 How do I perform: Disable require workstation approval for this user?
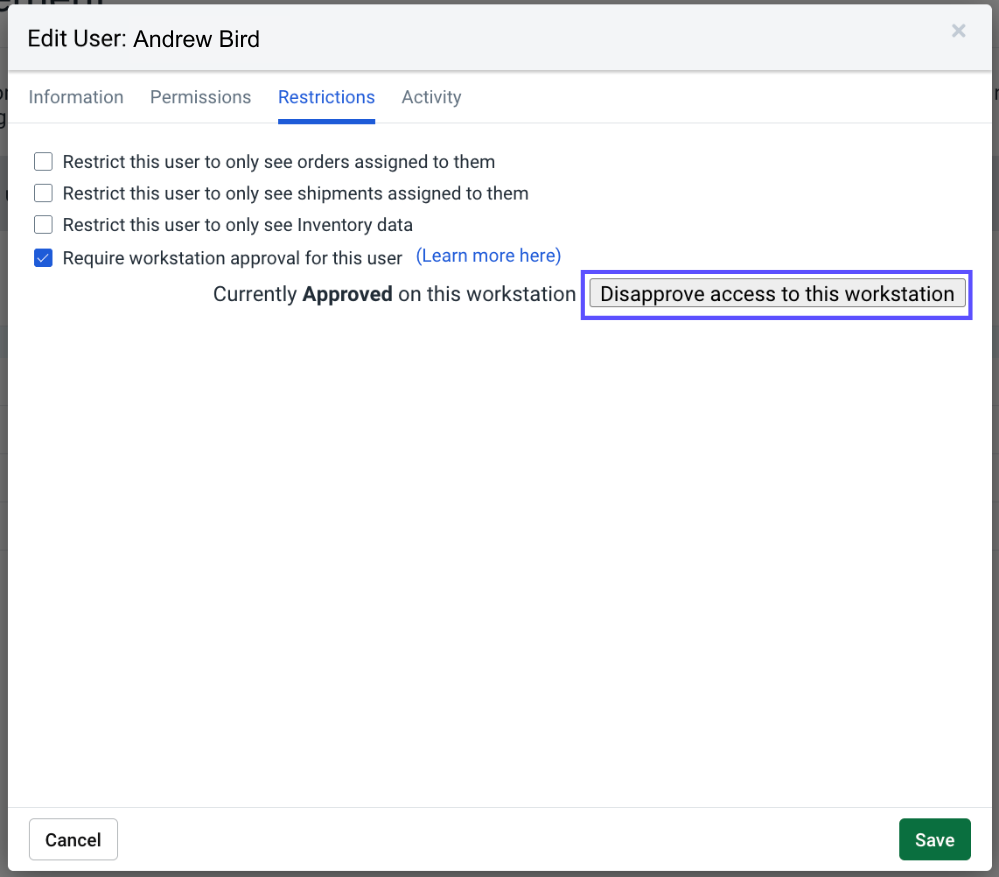43,257
